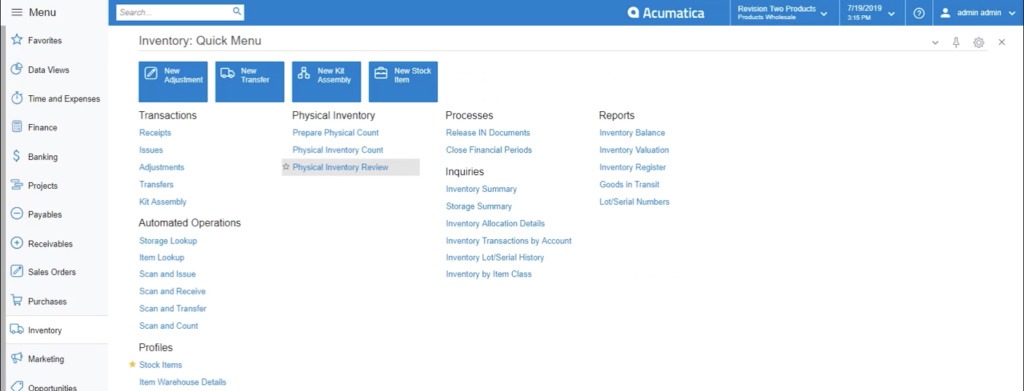Image resolution: width=1024 pixels, height=391 pixels.
Task: Open Storage Lookup
Action: coord(168,240)
